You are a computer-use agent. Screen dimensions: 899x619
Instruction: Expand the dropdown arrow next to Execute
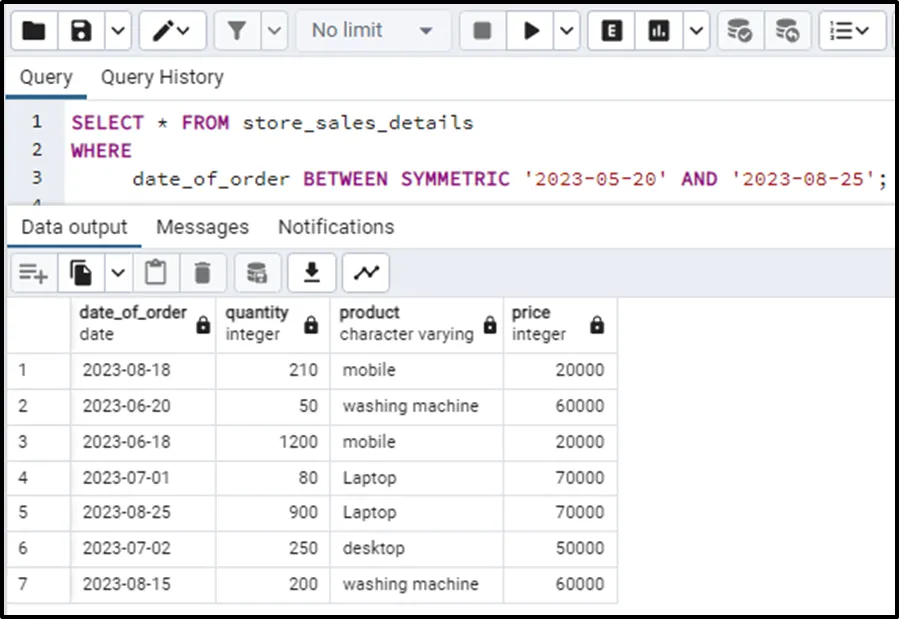(567, 31)
